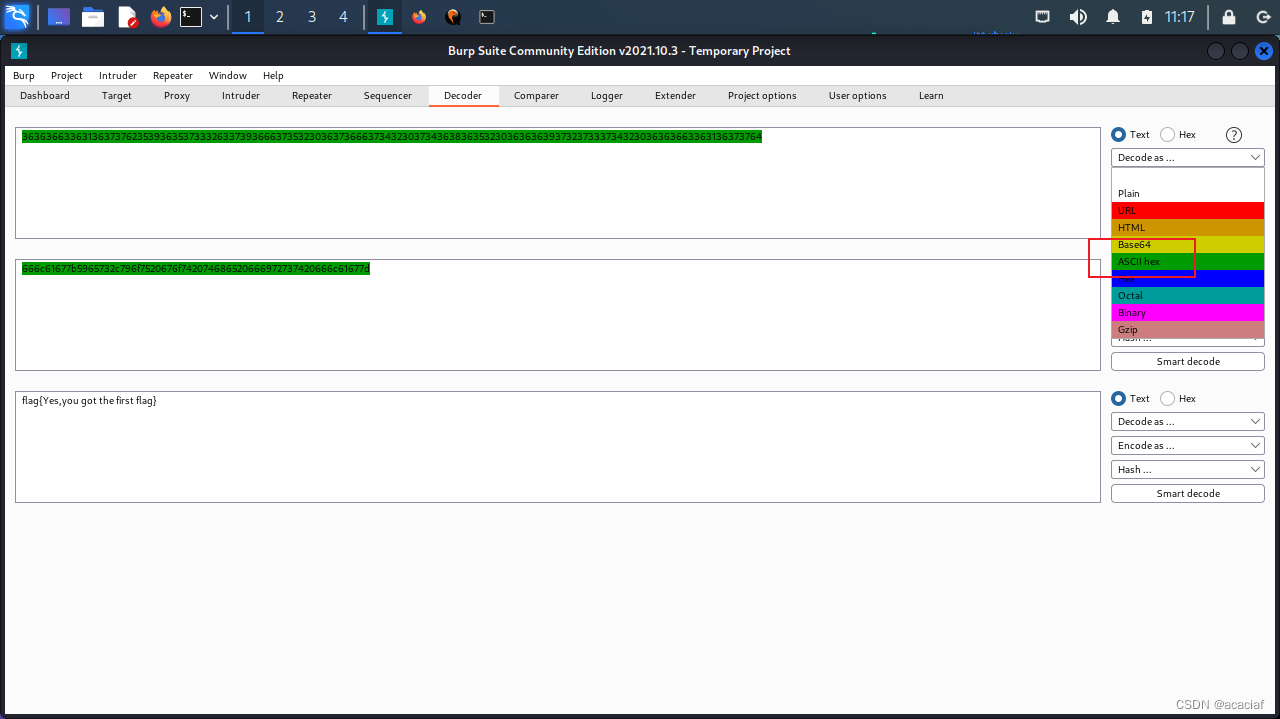Select the Text radio button for the first box
The width and height of the screenshot is (1280, 719).
pos(1118,134)
